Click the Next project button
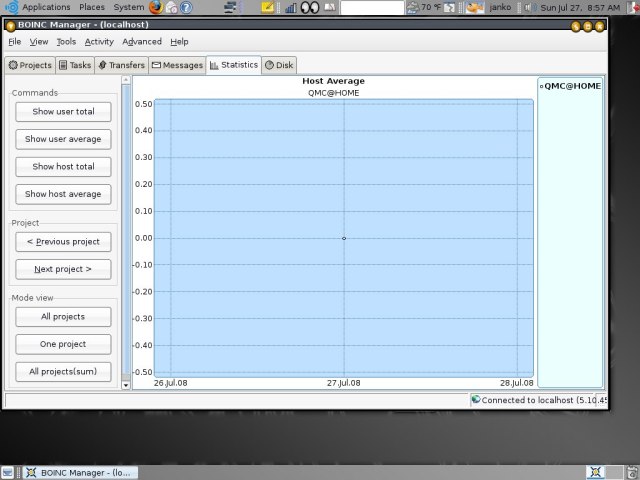This screenshot has height=480, width=640. [63, 269]
